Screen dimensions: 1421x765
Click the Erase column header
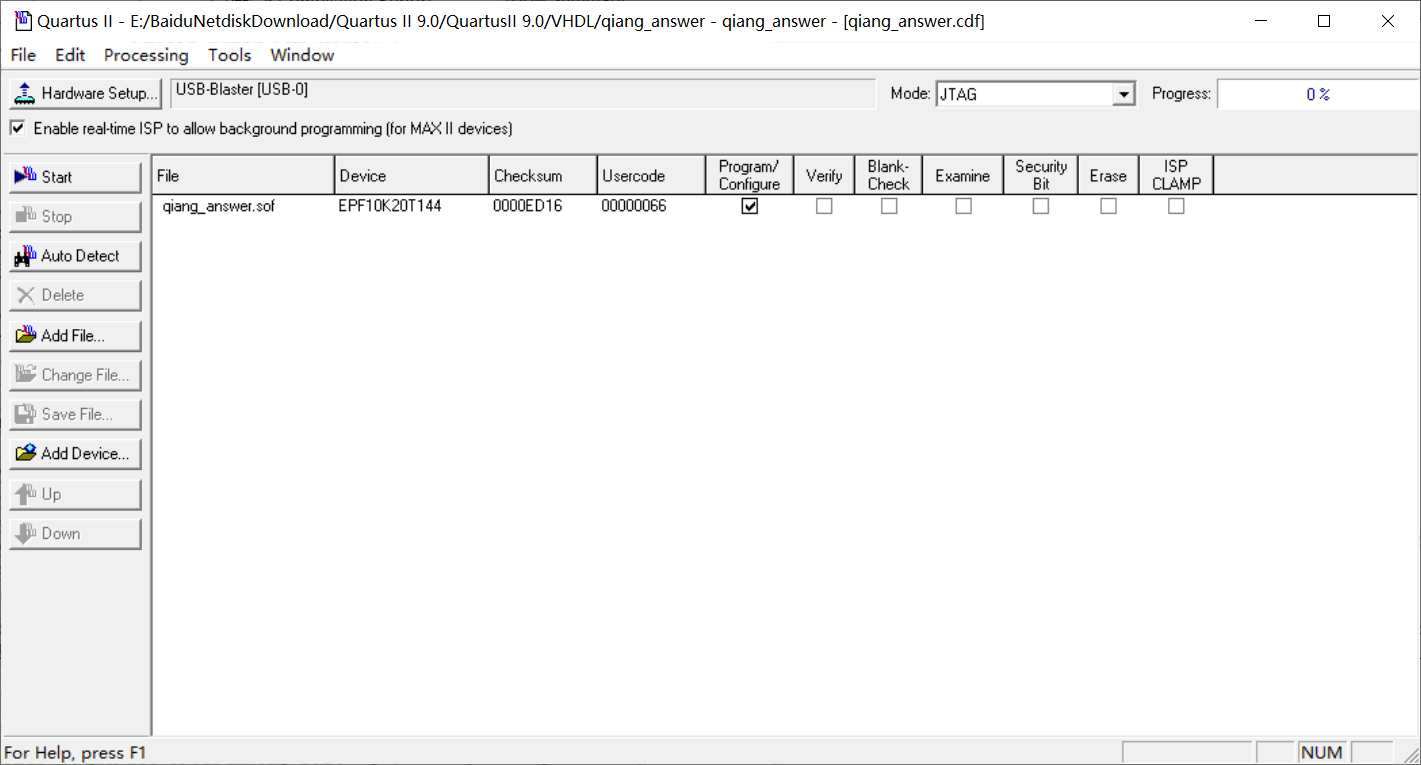[1108, 175]
